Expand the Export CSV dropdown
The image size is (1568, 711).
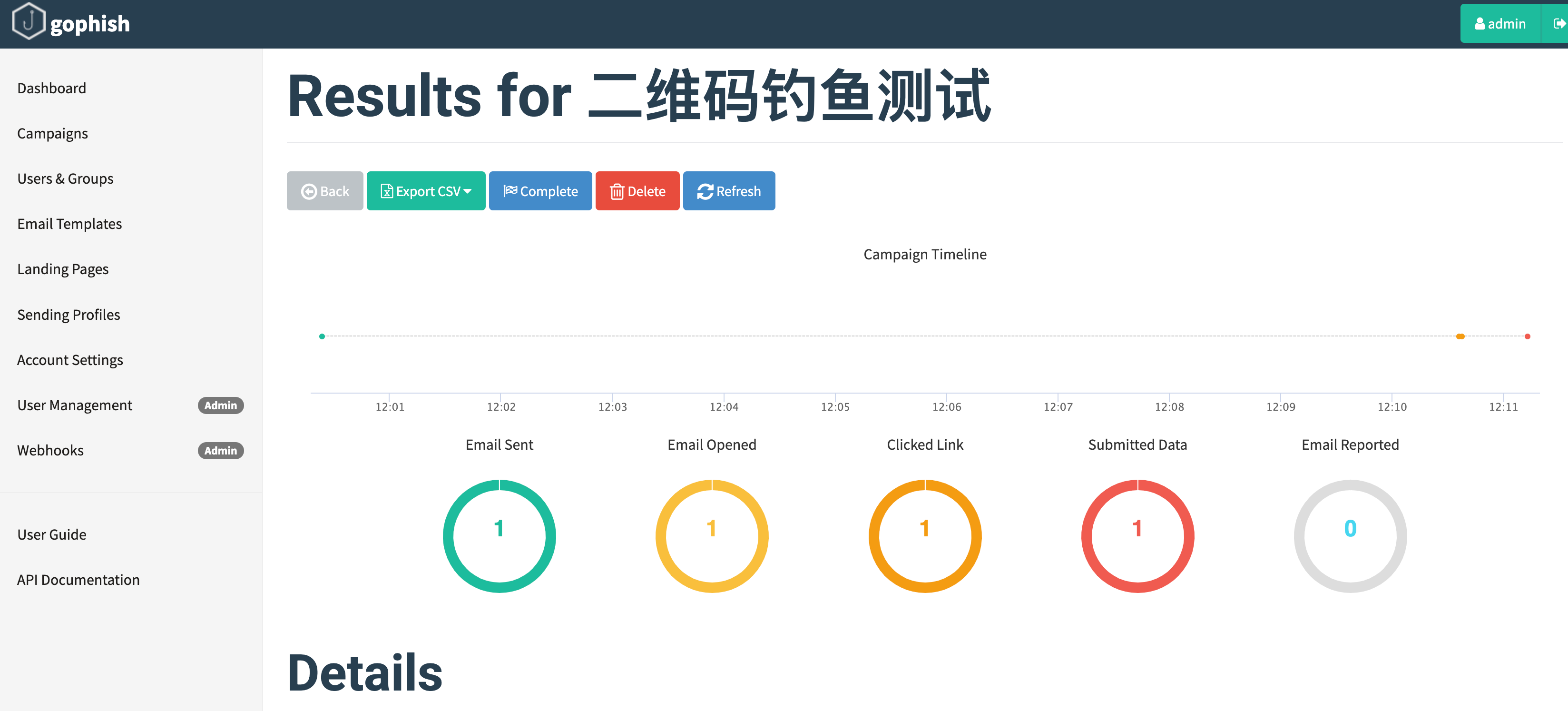425,191
